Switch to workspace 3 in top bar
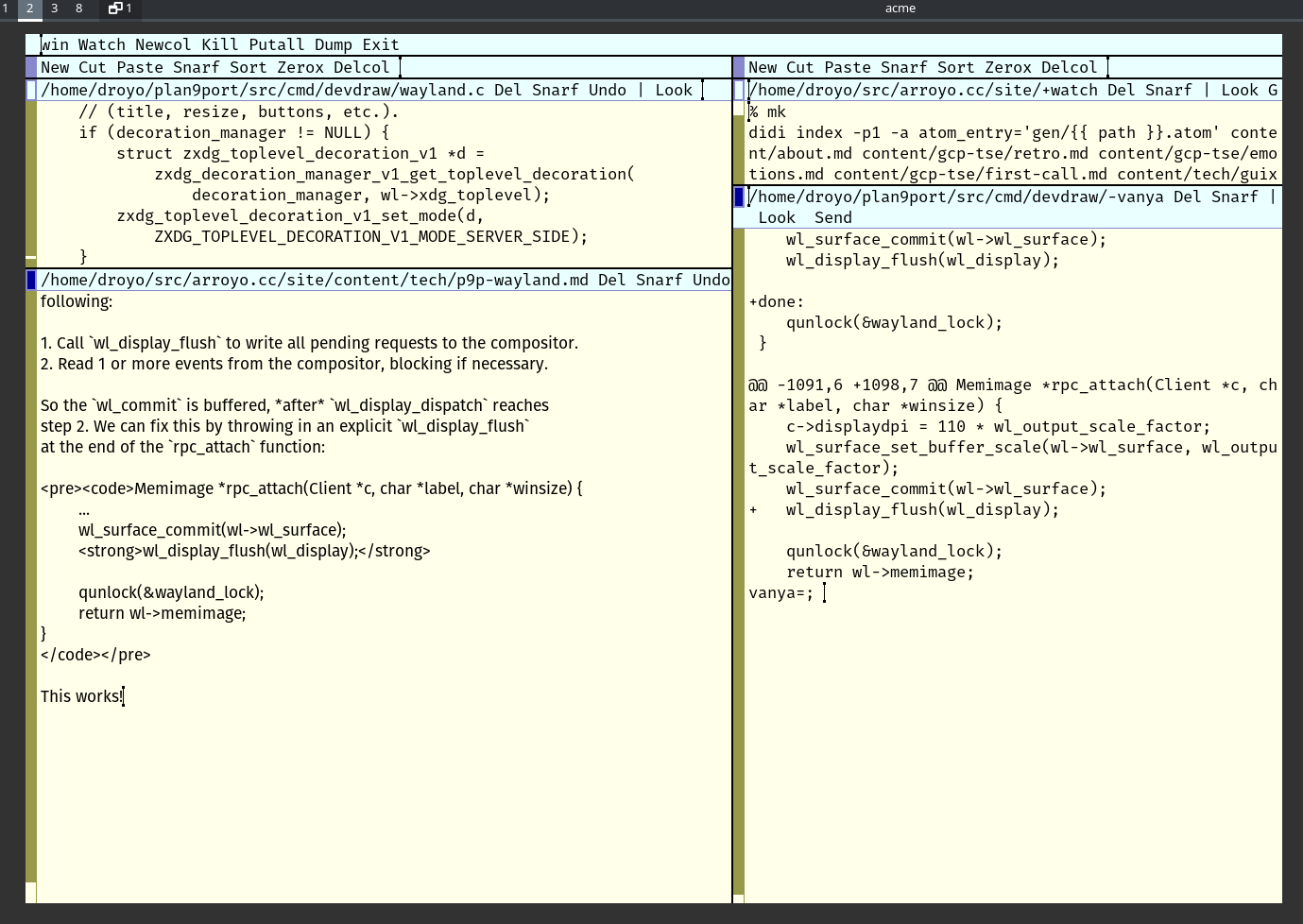 [54, 9]
